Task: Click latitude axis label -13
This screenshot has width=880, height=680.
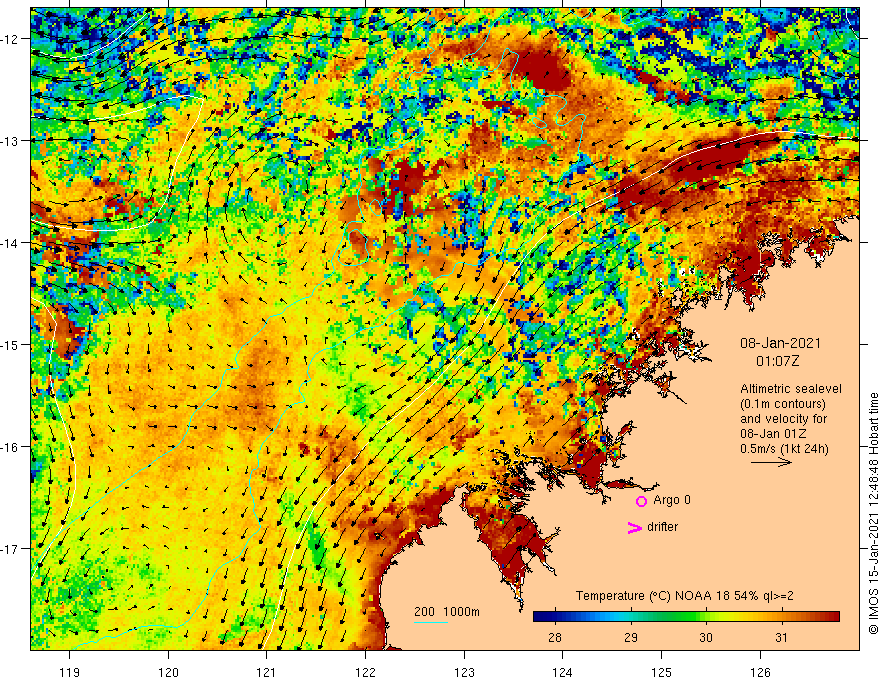Action: tap(10, 141)
